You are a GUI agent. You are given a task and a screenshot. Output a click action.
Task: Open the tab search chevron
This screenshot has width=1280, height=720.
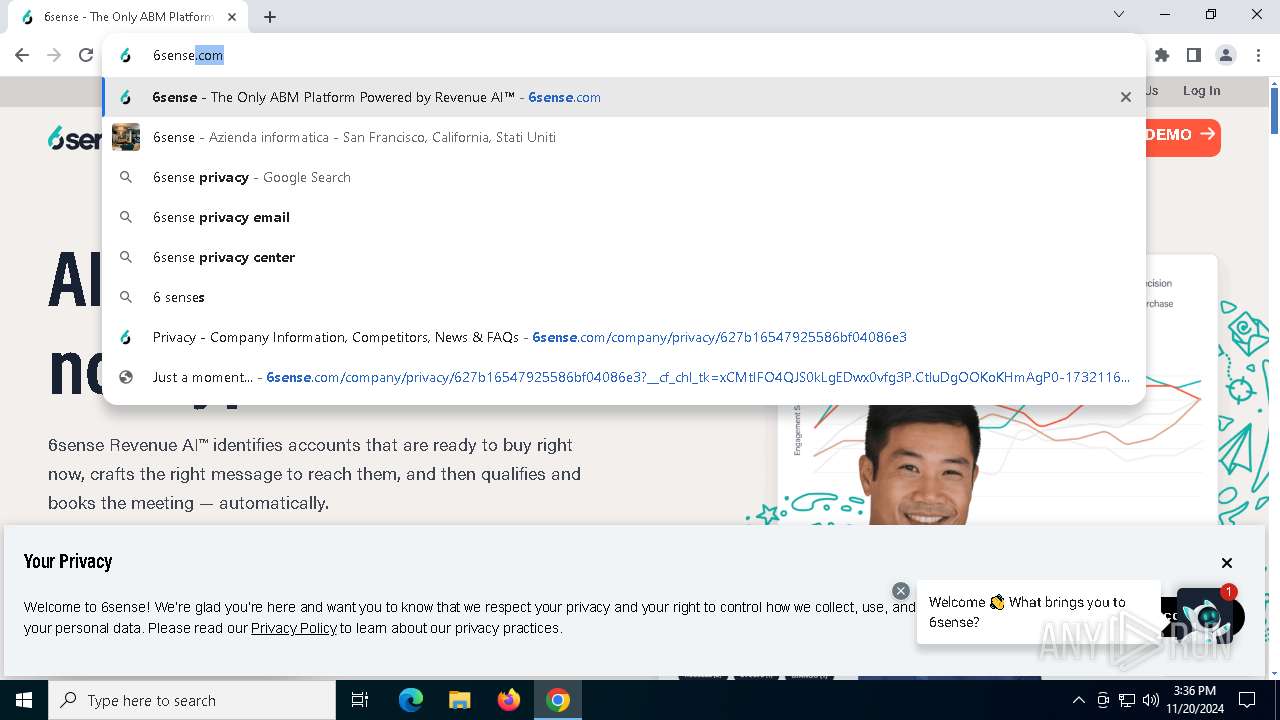click(x=1119, y=14)
